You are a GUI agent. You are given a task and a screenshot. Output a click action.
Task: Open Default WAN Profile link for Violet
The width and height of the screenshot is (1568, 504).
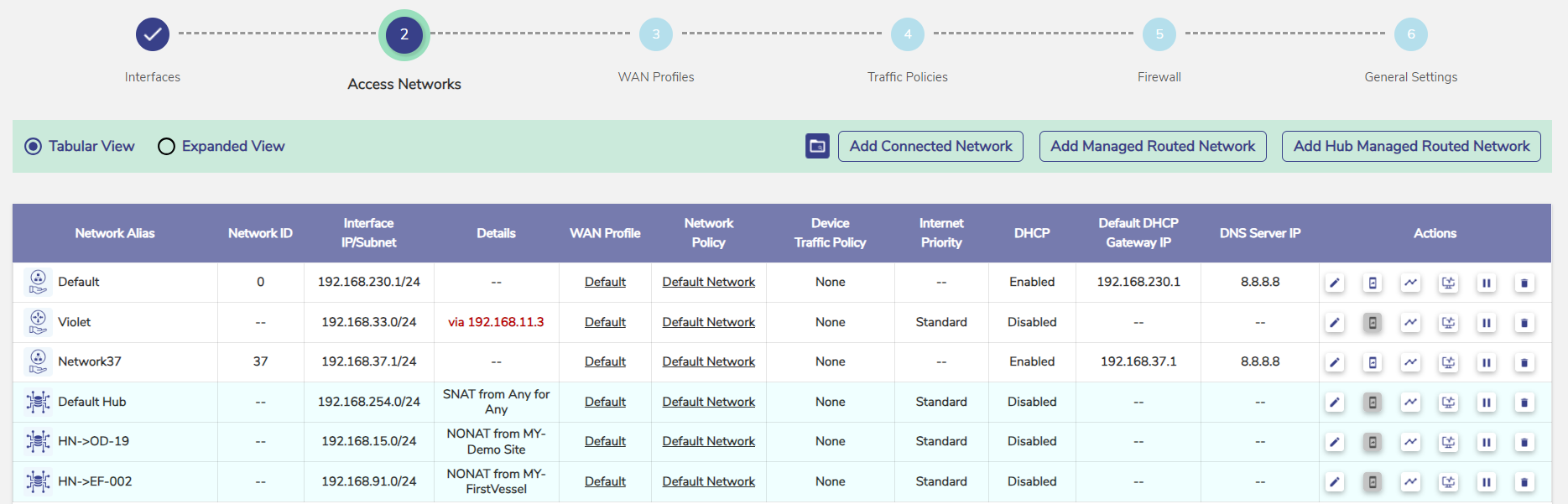(605, 322)
